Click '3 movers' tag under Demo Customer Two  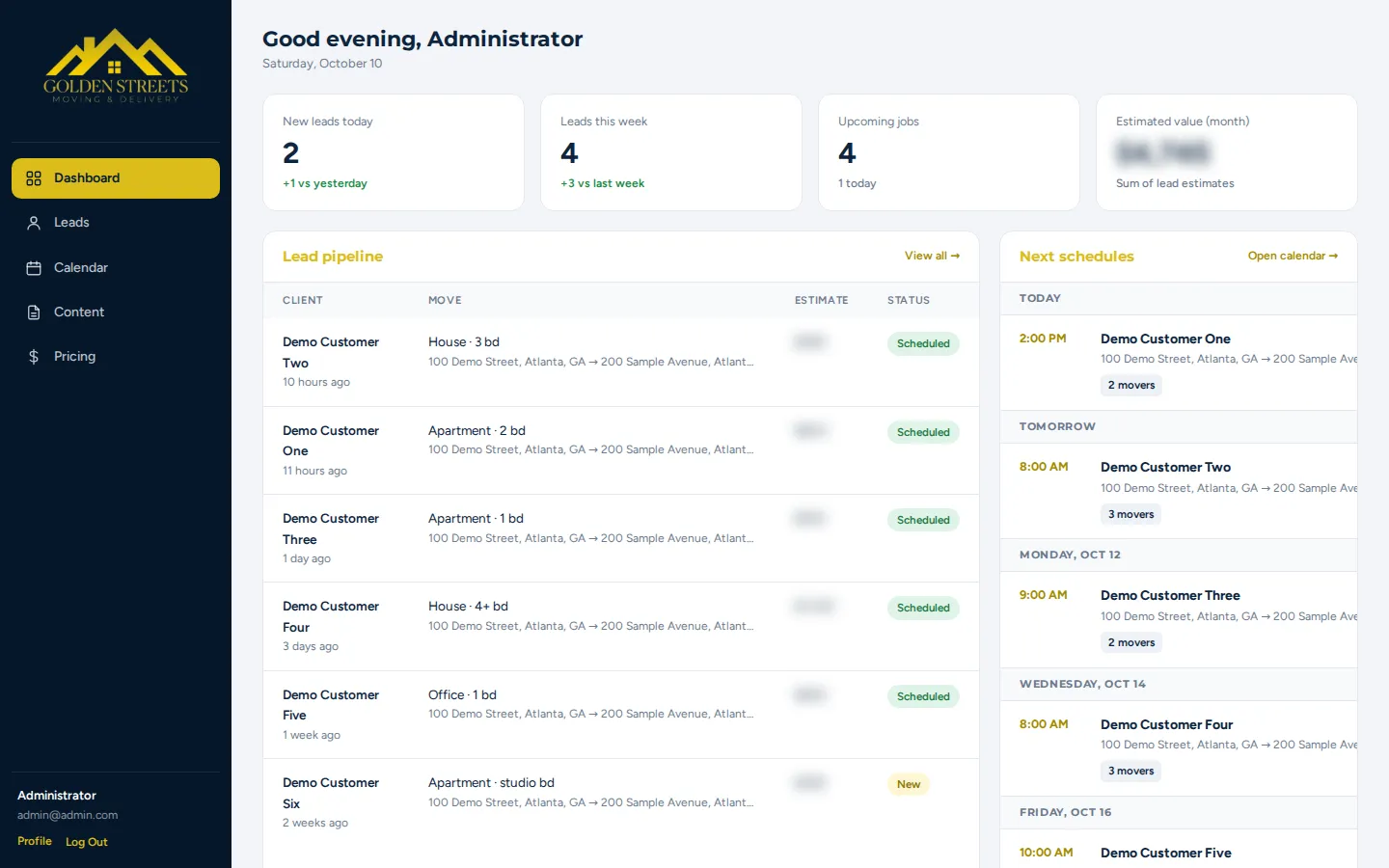pyautogui.click(x=1130, y=515)
